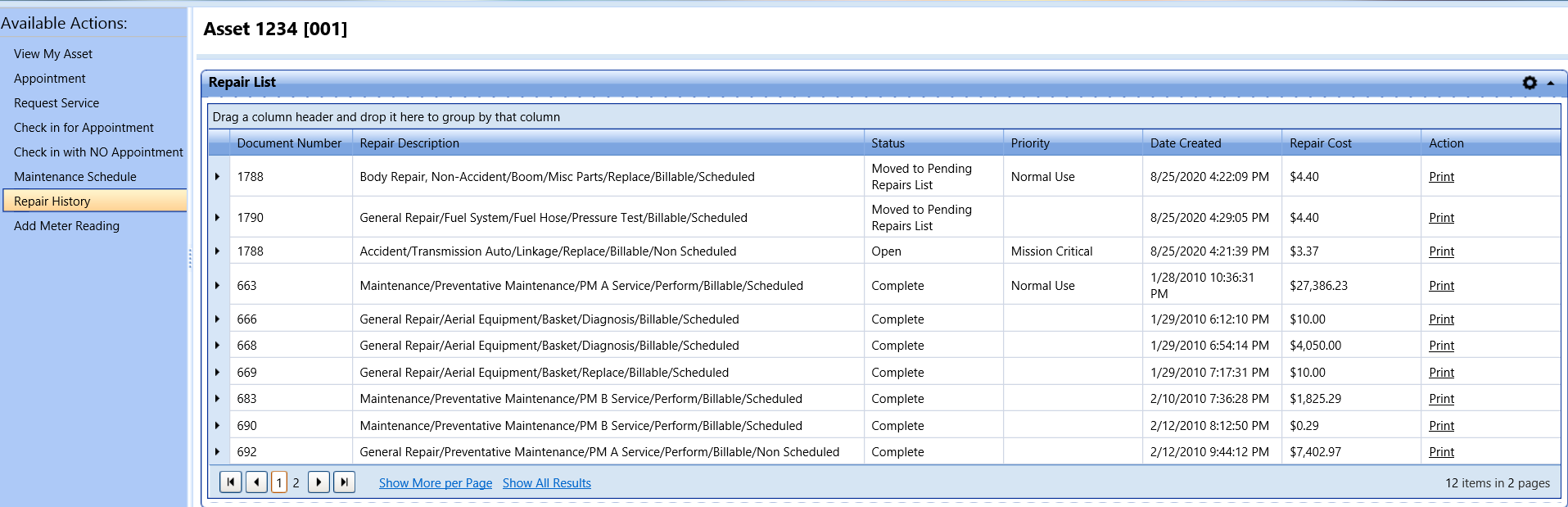Screen dimensions: 1568x507
Task: Click Show More per Page link
Action: click(x=436, y=483)
